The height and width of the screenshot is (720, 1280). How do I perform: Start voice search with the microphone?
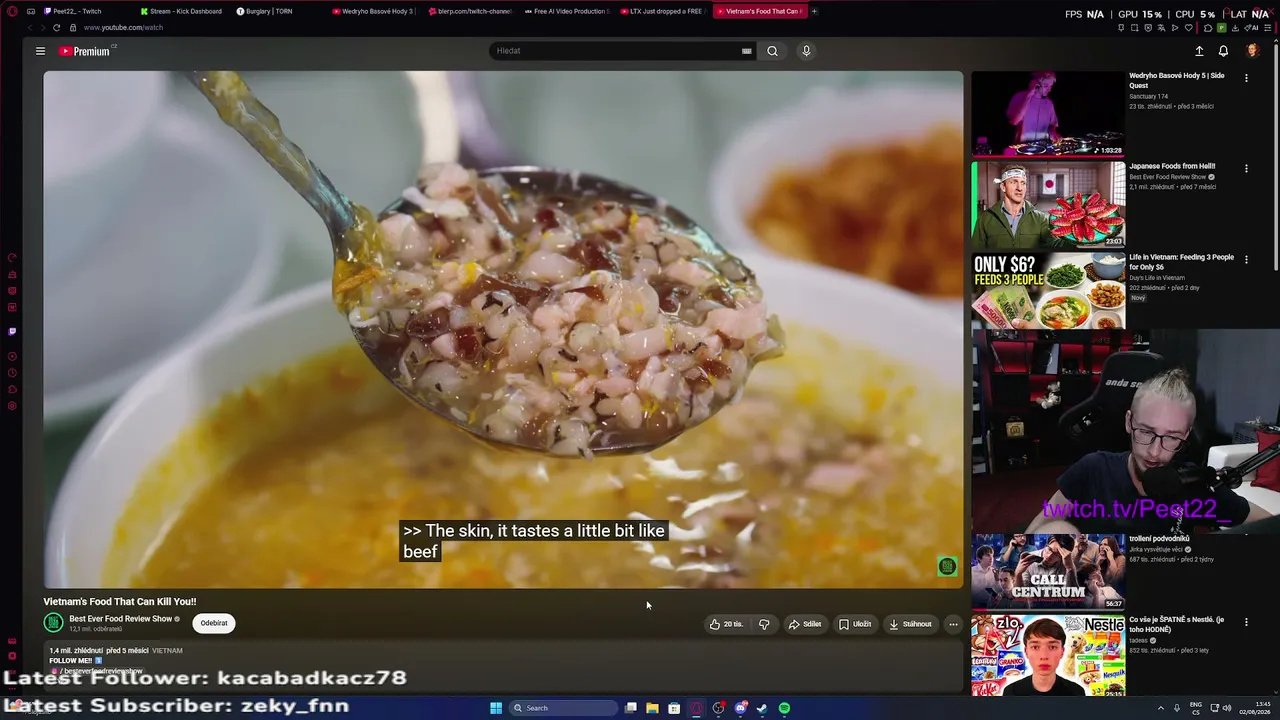tap(806, 51)
